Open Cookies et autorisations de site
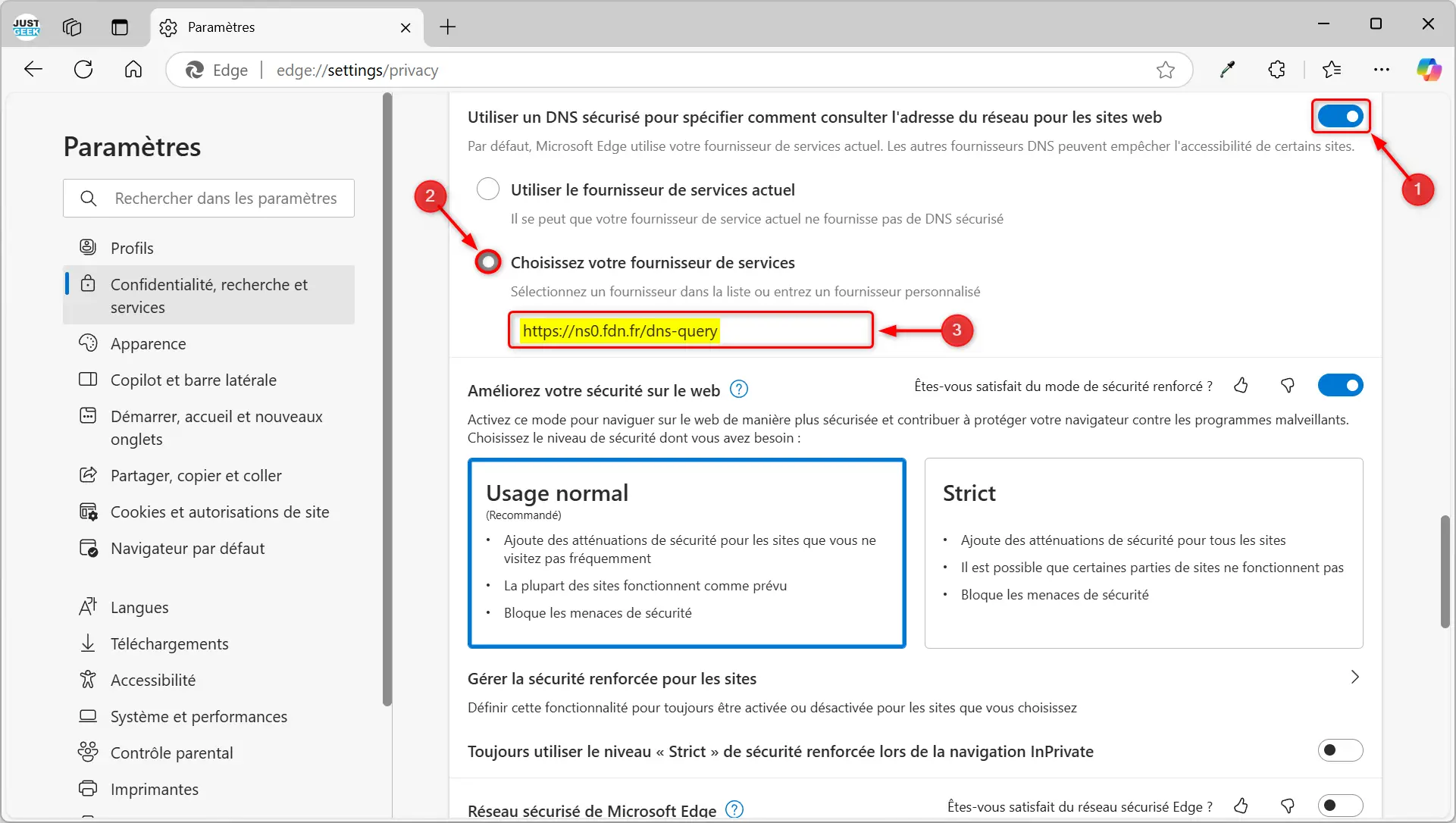 tap(208, 512)
